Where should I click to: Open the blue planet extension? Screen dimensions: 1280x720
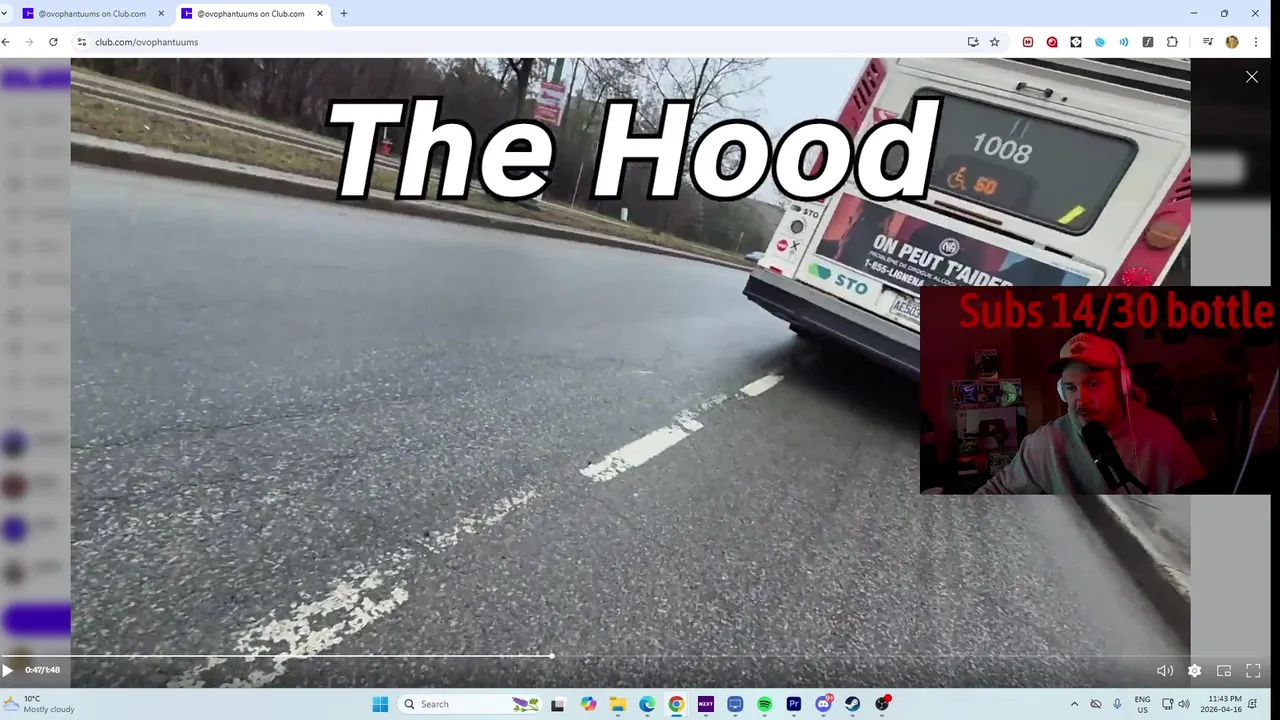1100,42
